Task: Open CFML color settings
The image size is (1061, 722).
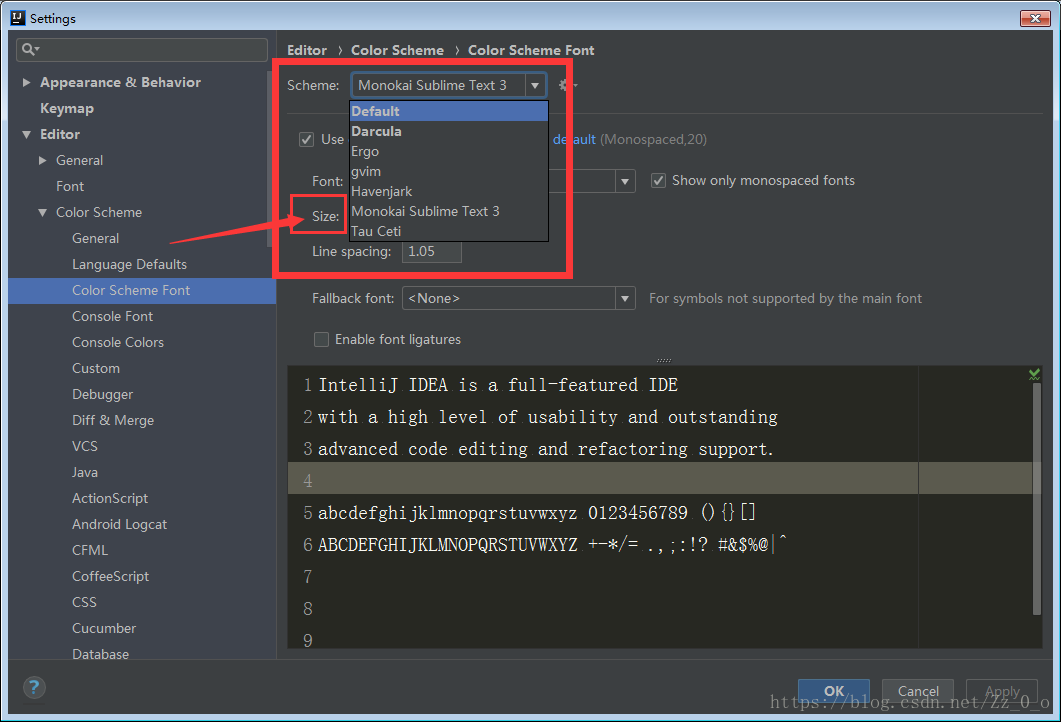Action: (90, 551)
